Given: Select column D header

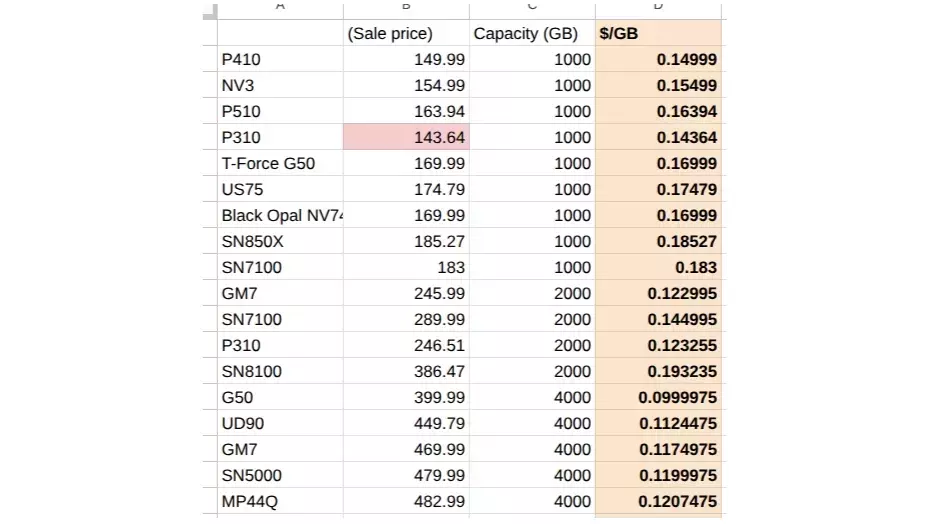Looking at the screenshot, I should coord(658,9).
